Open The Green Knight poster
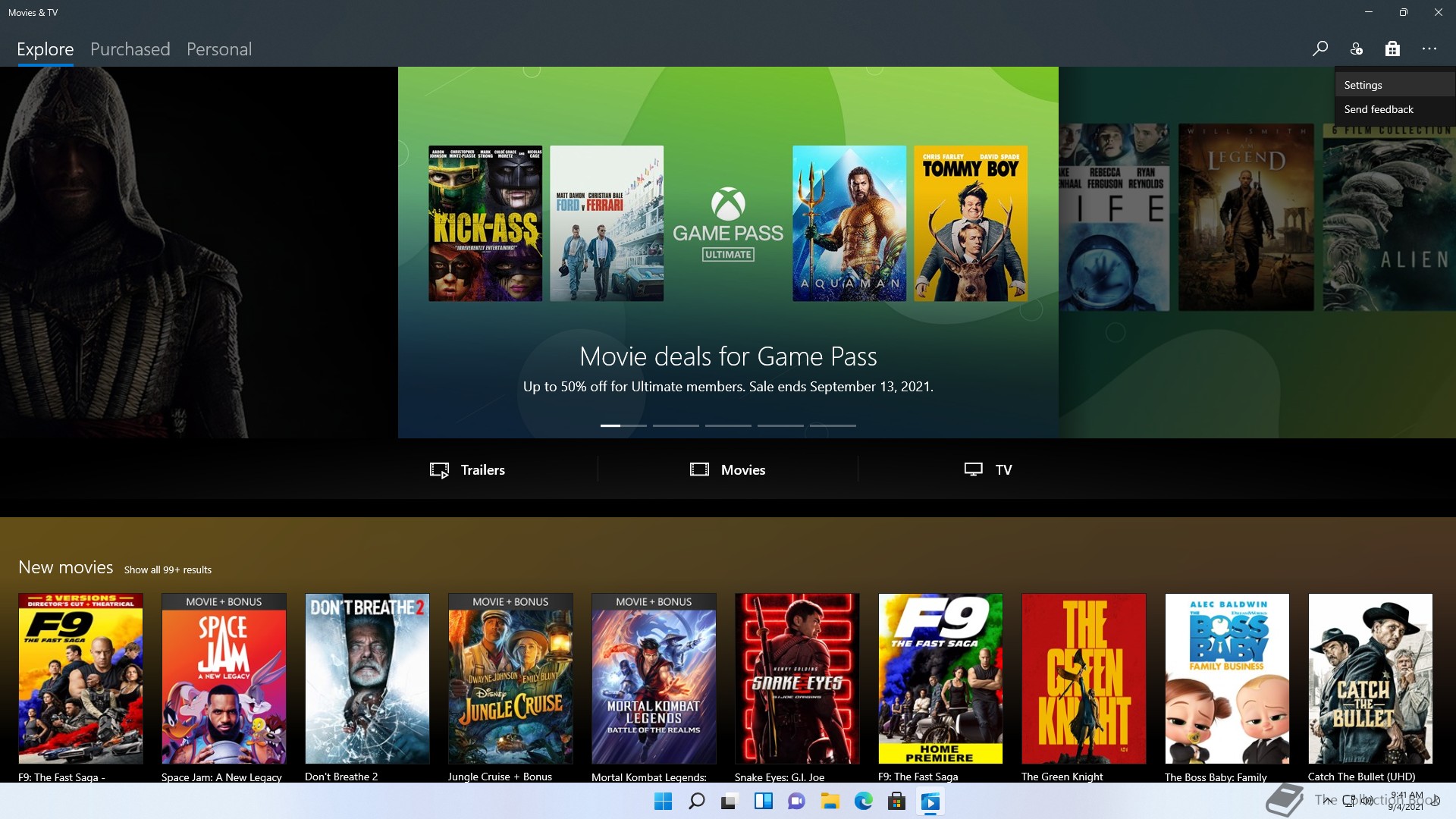The image size is (1456, 819). tap(1084, 679)
